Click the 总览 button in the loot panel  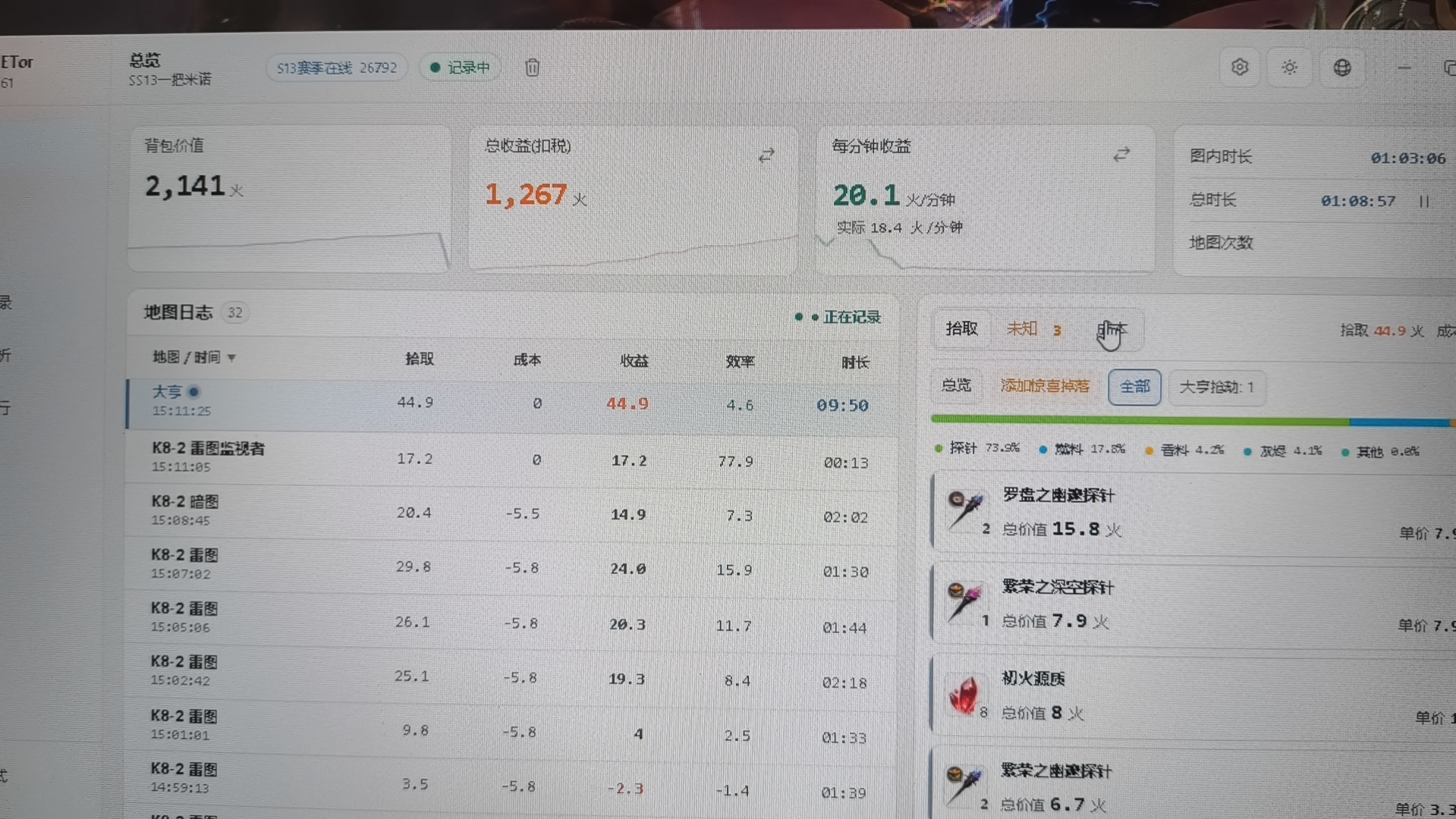(956, 385)
